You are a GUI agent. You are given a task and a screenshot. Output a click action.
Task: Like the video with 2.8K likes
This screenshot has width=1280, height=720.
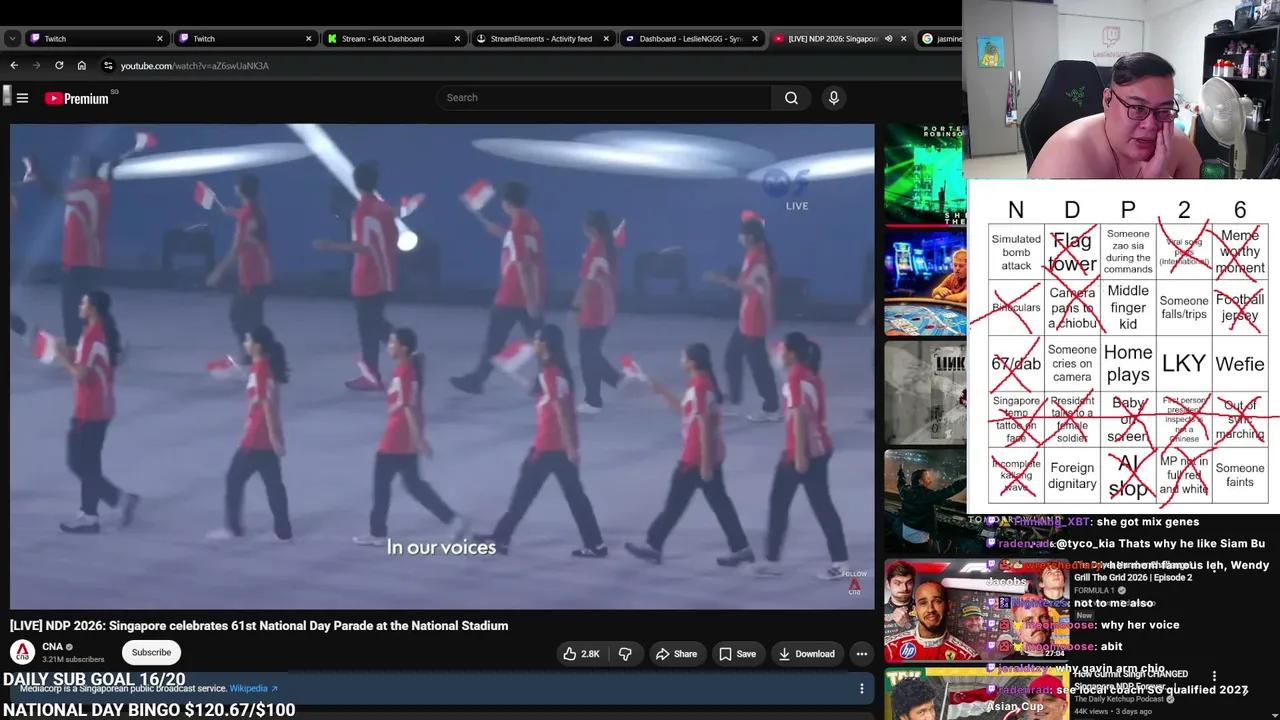(582, 654)
